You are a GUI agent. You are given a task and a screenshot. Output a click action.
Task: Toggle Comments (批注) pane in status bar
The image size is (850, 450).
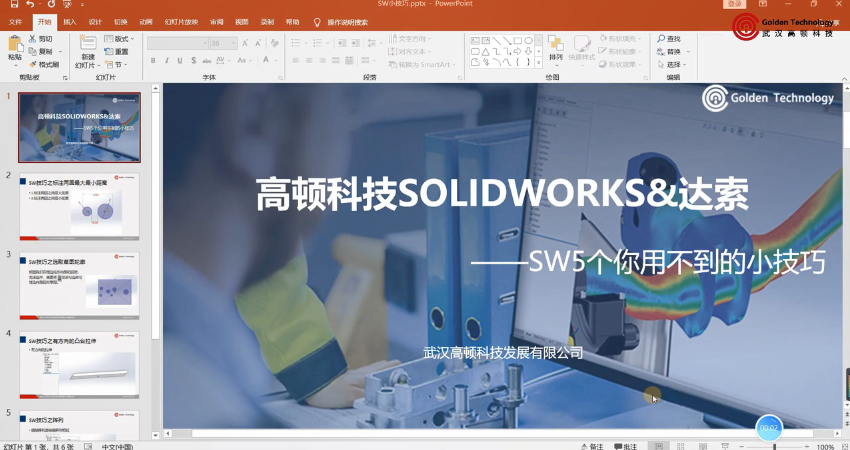click(626, 446)
